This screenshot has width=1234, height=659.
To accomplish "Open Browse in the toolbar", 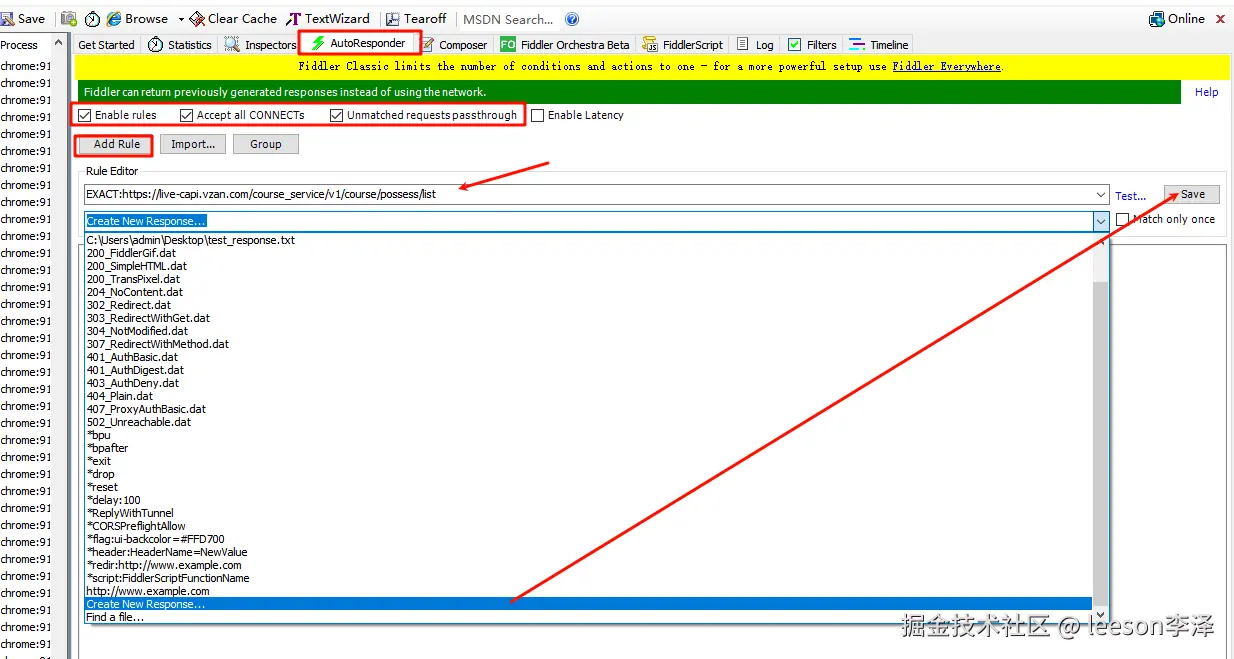I will 138,18.
